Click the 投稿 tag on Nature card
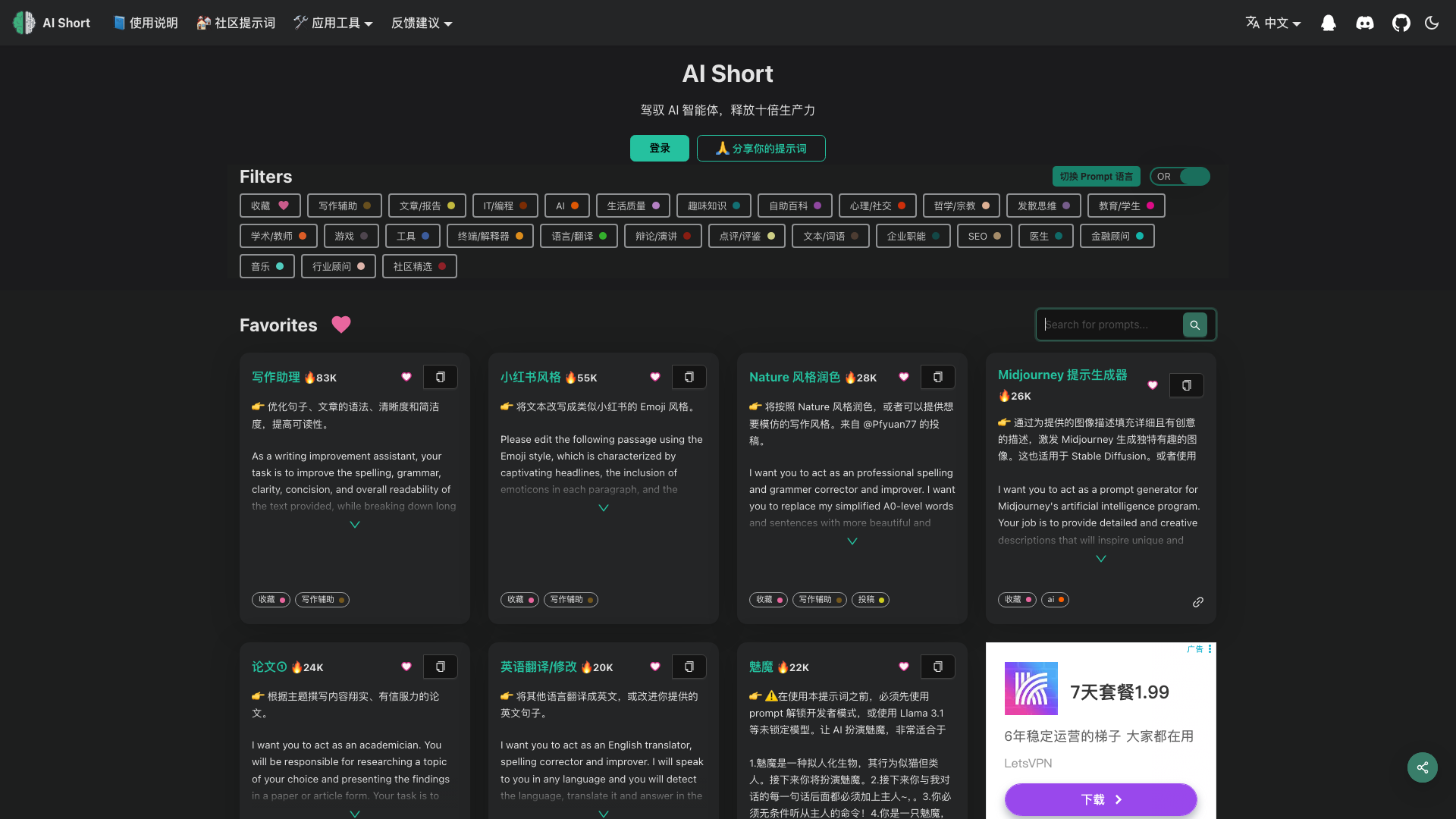Screen dimensions: 1456x819 871,600
